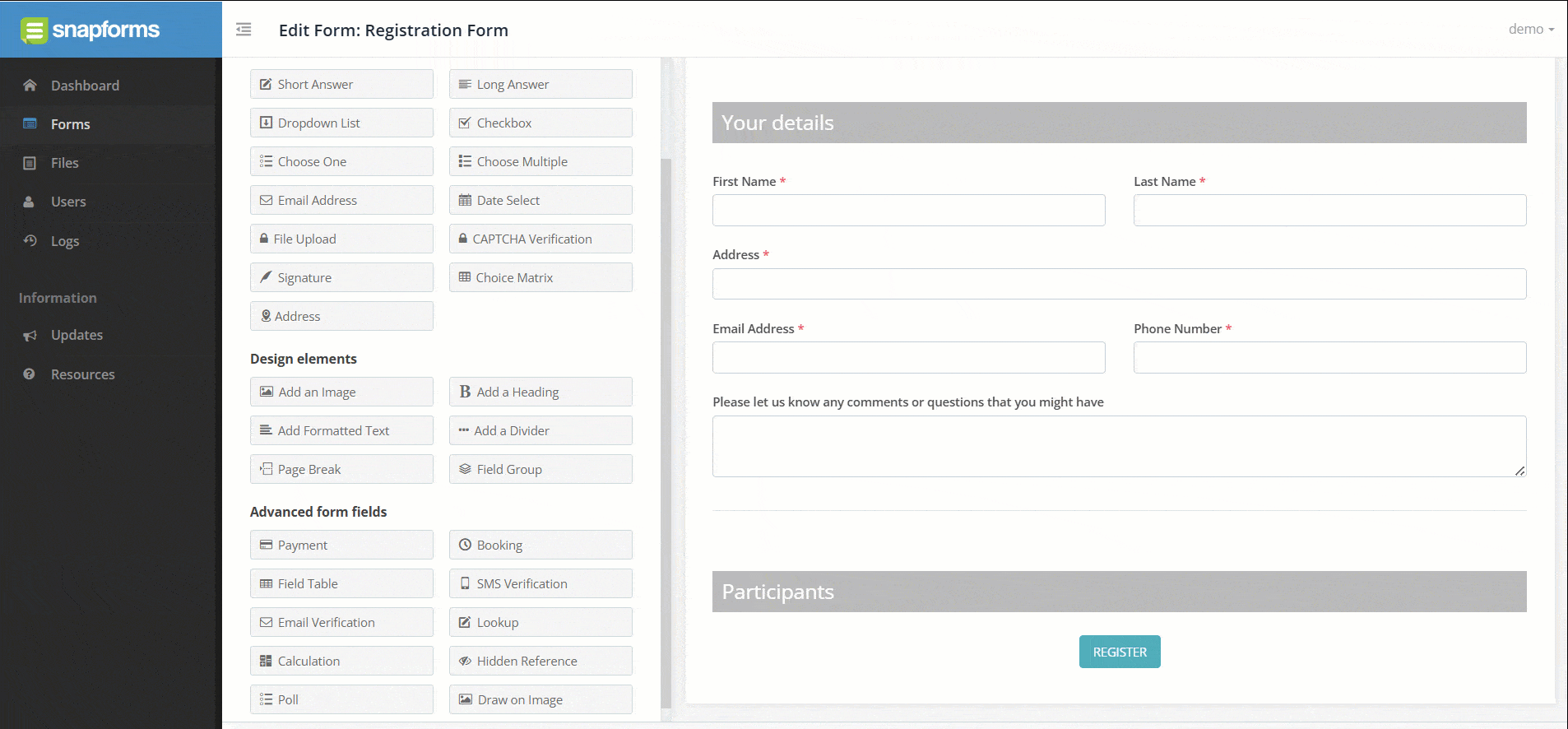Click the Updates megaphone icon
The image size is (1568, 729).
tap(30, 335)
